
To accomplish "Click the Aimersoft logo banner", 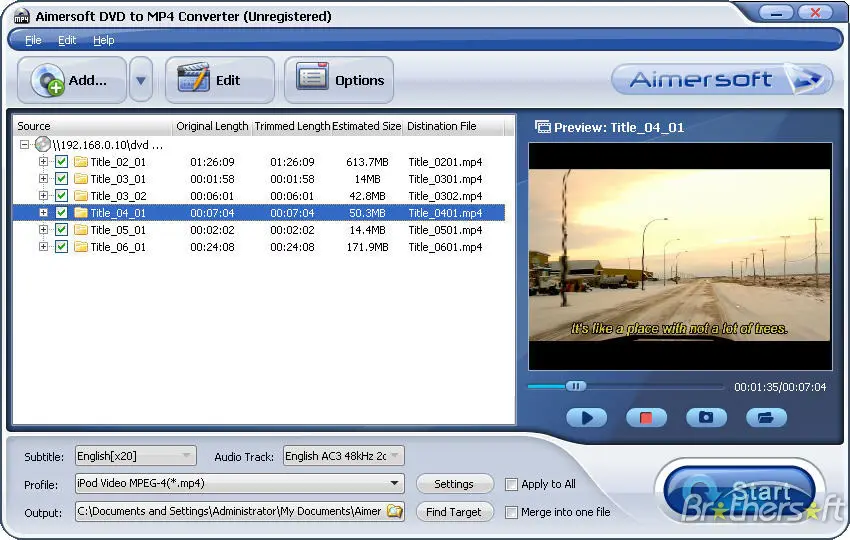I will point(722,80).
